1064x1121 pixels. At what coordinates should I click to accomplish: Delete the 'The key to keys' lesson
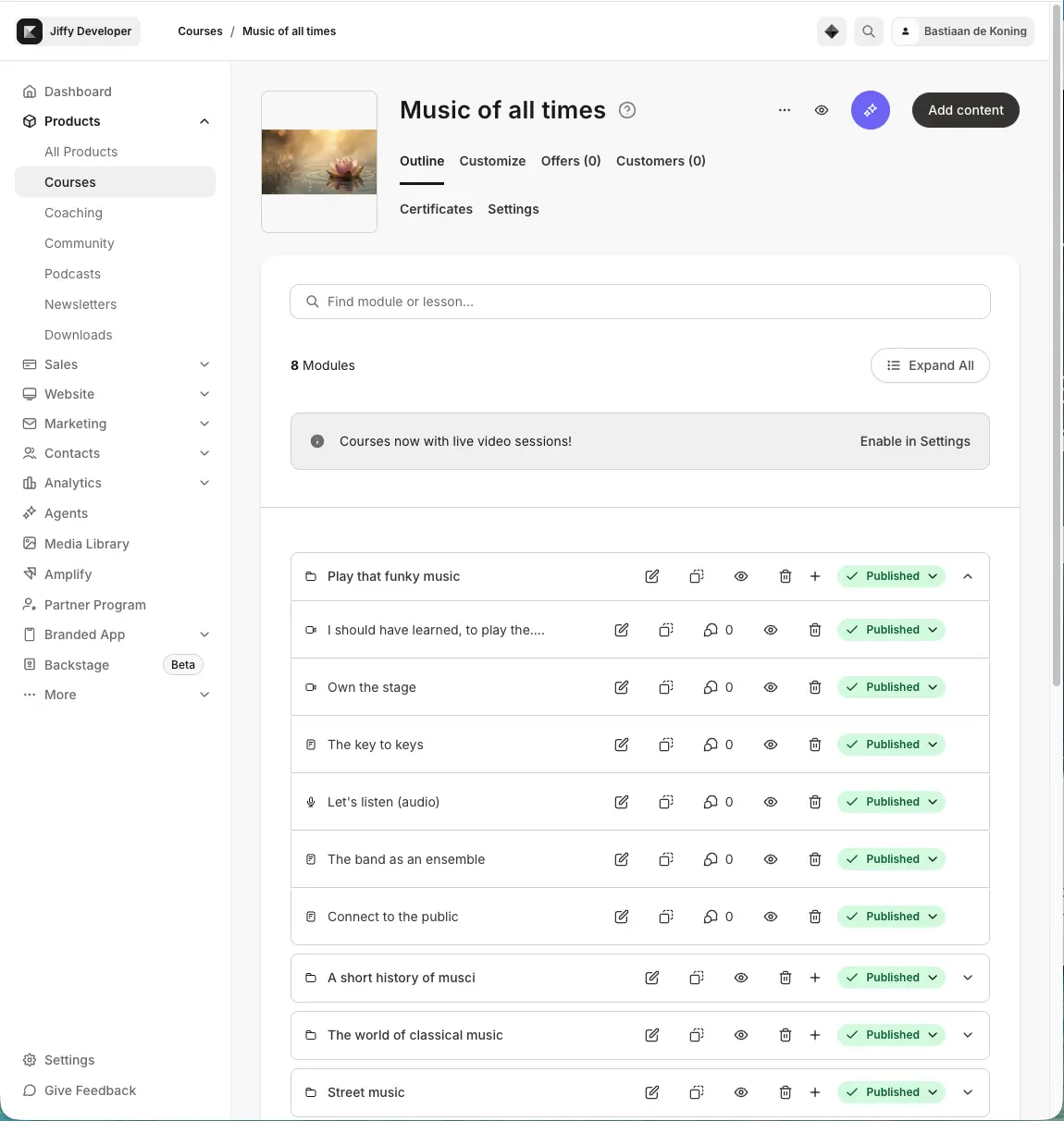[x=815, y=745]
